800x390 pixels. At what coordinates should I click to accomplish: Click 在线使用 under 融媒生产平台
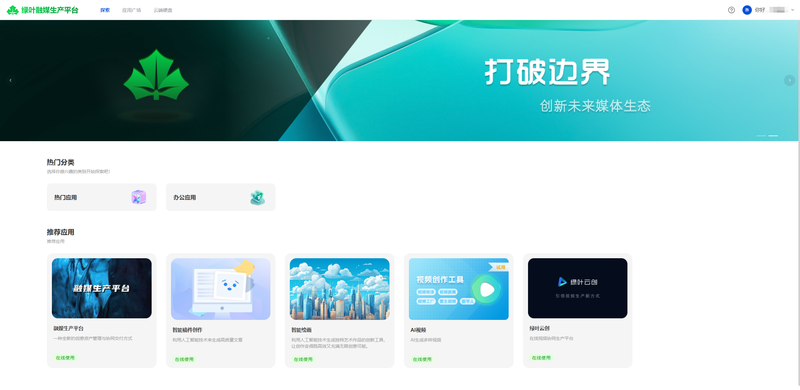coord(65,358)
